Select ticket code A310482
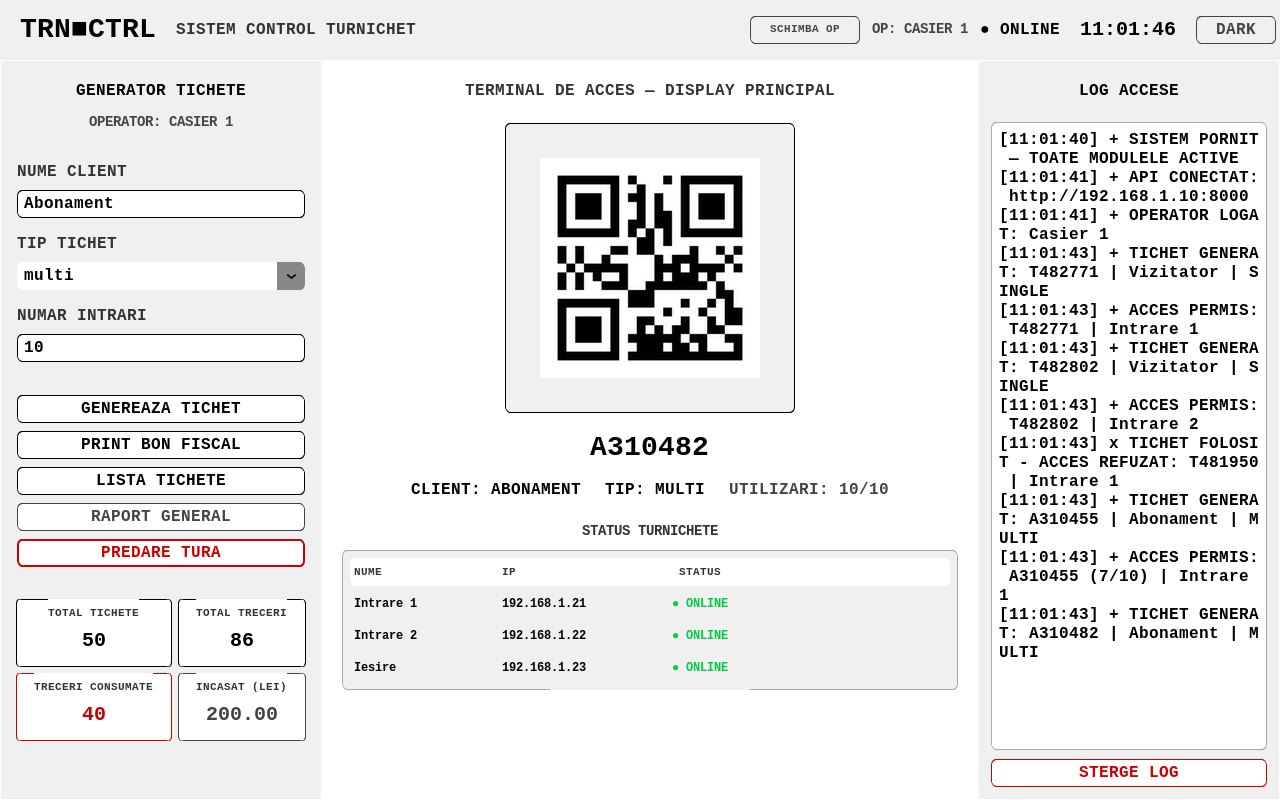The image size is (1280, 800). coord(650,447)
